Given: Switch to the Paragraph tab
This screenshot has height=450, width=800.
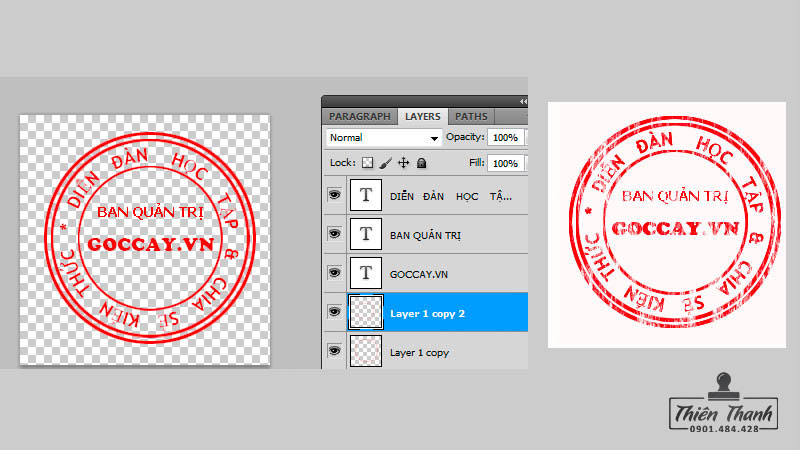Looking at the screenshot, I should tap(360, 117).
